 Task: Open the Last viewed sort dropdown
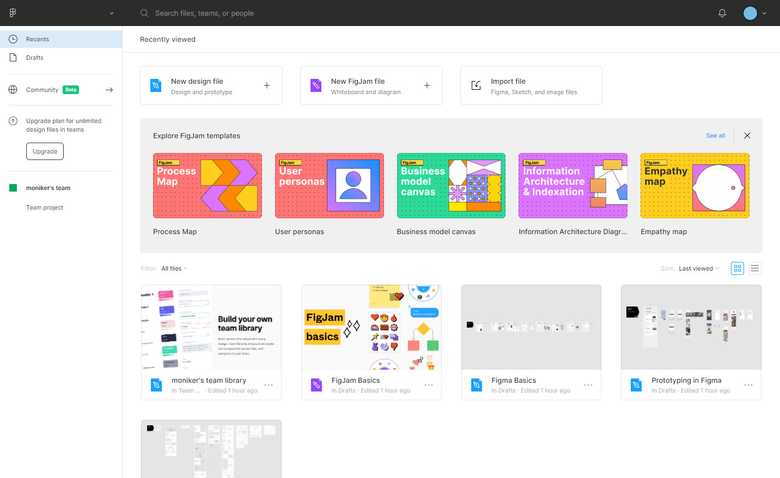pos(698,268)
